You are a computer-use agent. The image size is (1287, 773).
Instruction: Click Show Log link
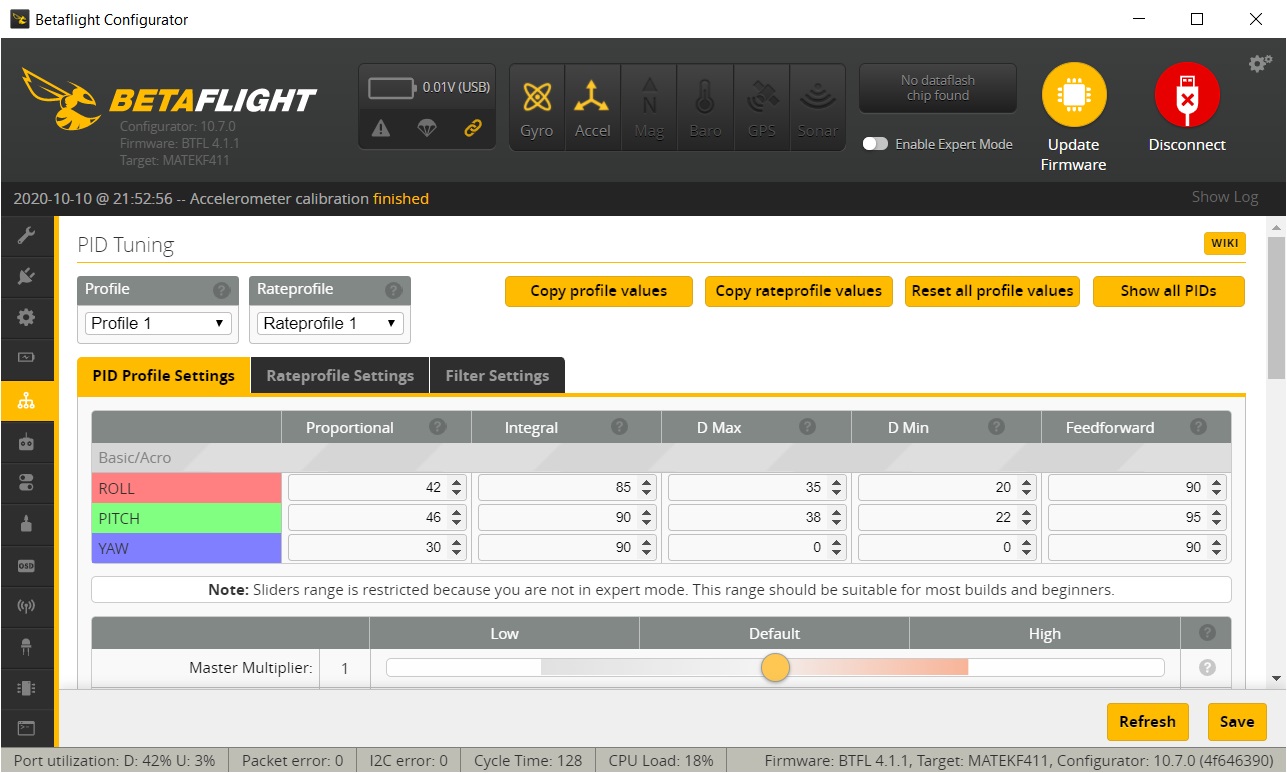(x=1225, y=197)
